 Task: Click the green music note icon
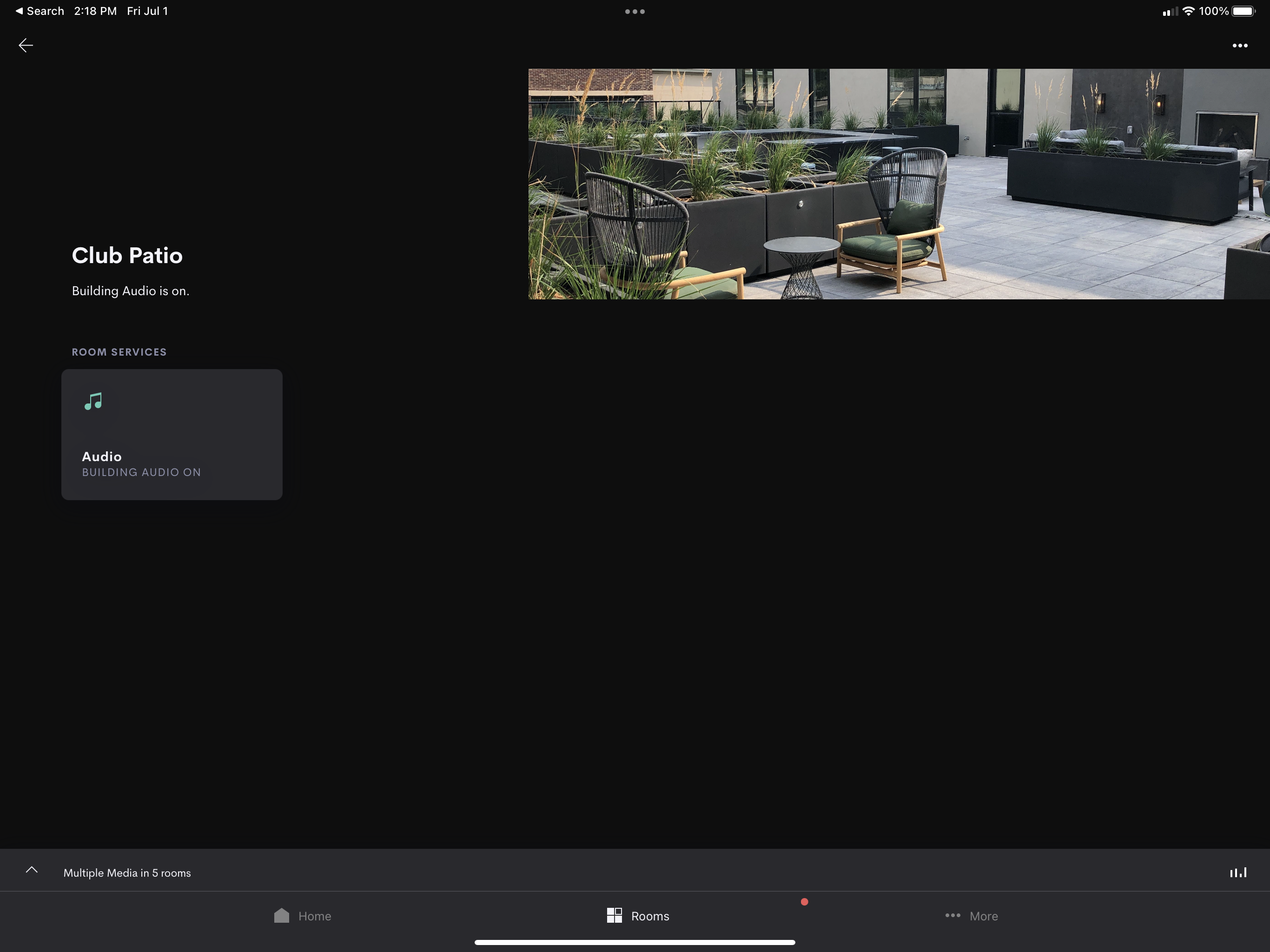tap(93, 401)
